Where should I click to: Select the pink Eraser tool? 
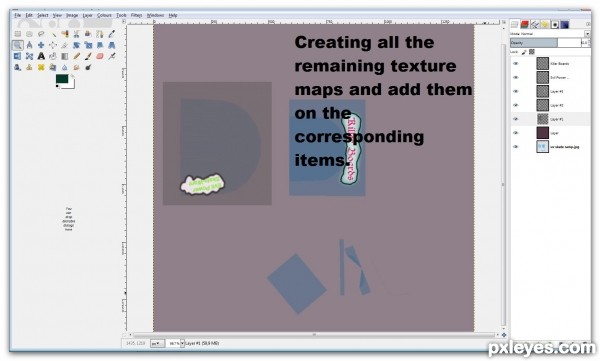coord(99,56)
